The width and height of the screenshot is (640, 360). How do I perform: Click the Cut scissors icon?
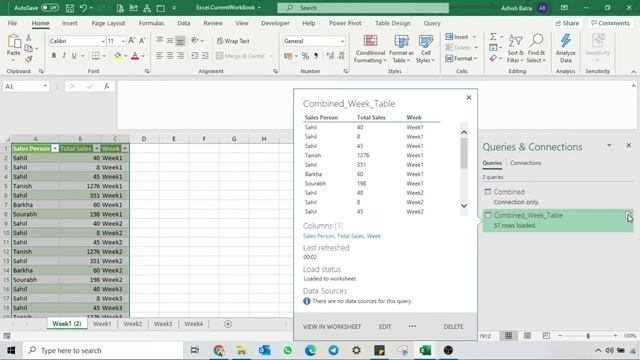pyautogui.click(x=29, y=38)
